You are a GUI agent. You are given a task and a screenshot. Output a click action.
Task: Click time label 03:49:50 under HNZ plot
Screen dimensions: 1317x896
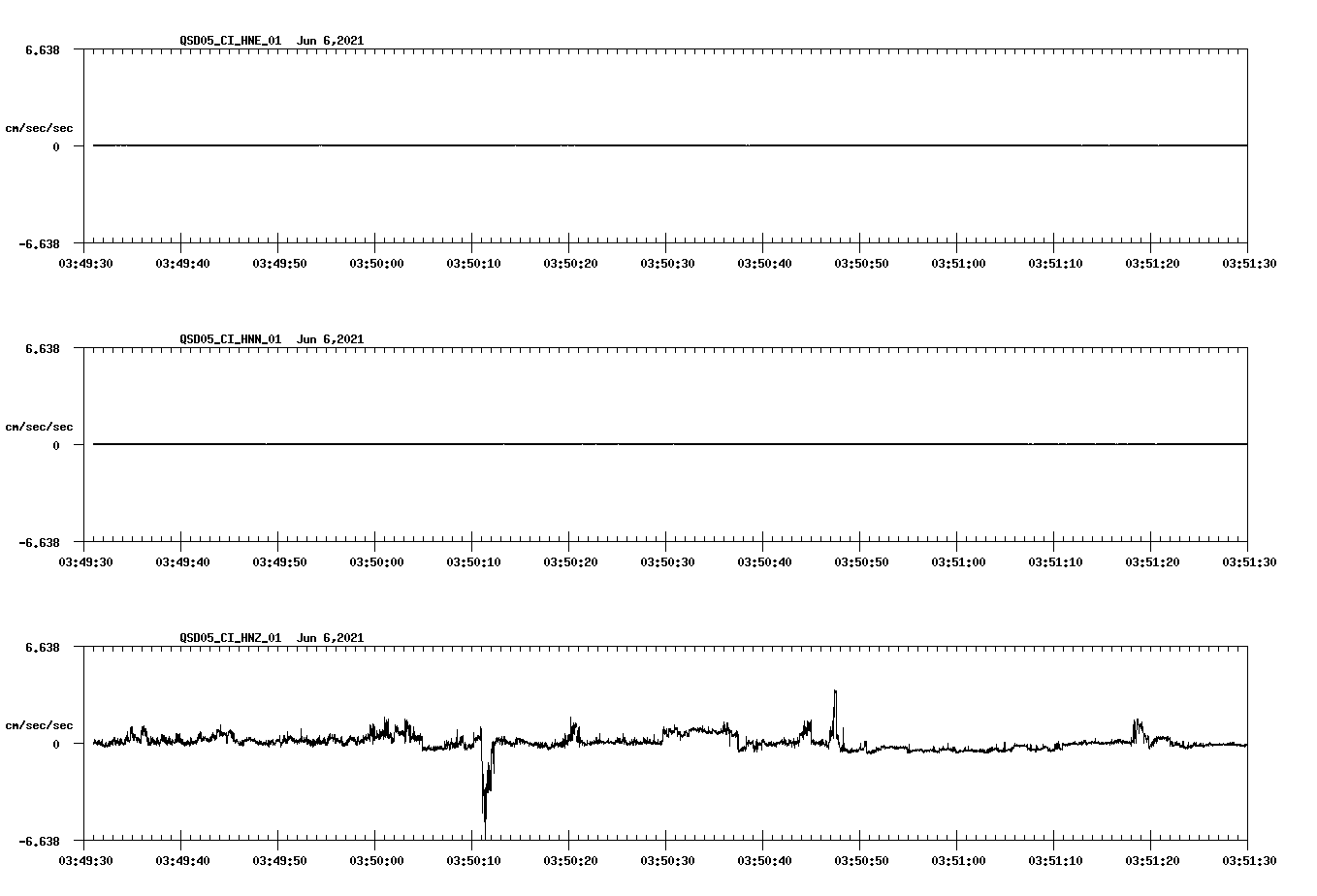pyautogui.click(x=279, y=861)
